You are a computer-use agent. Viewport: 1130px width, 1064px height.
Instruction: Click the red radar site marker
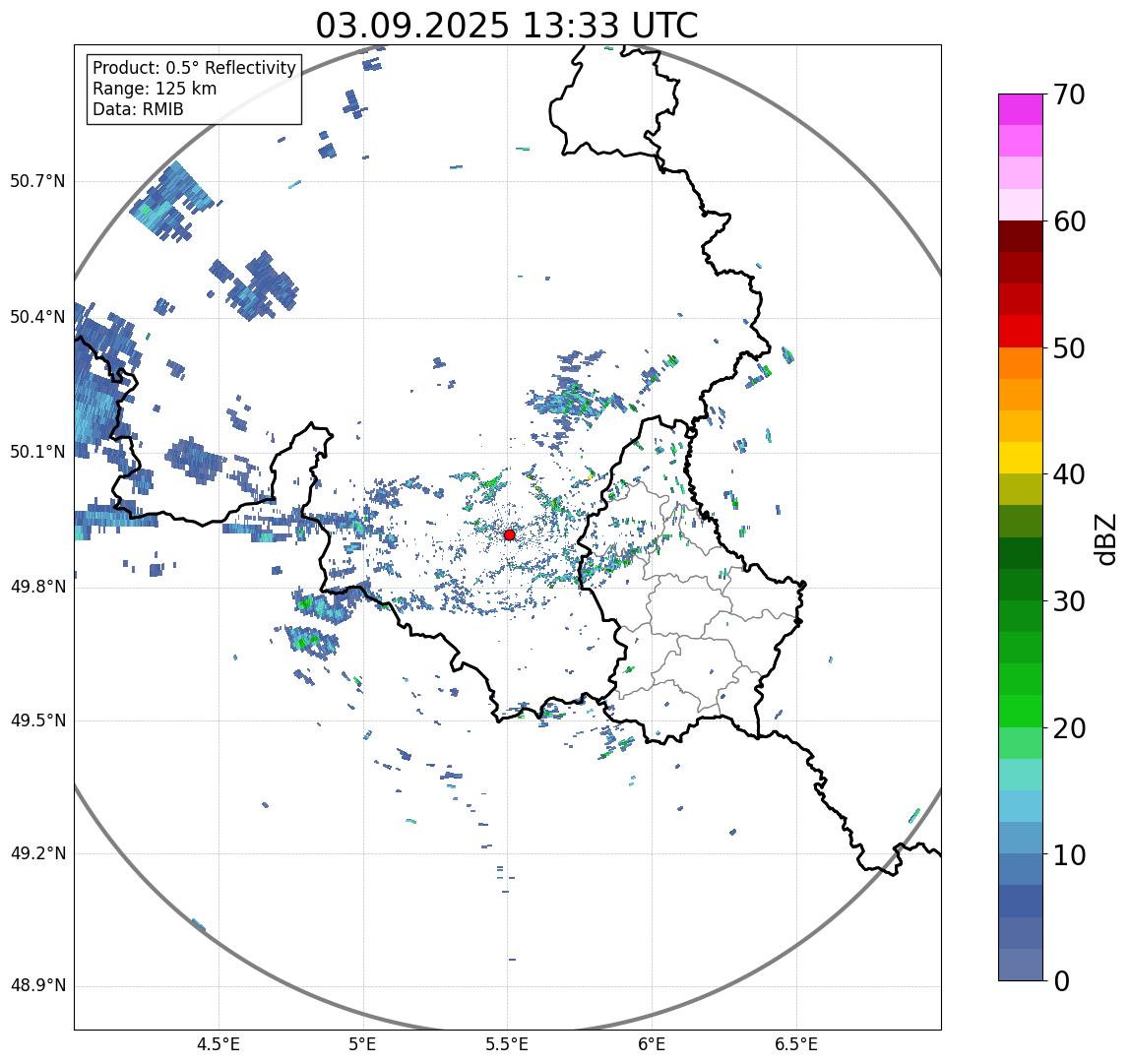(x=510, y=534)
